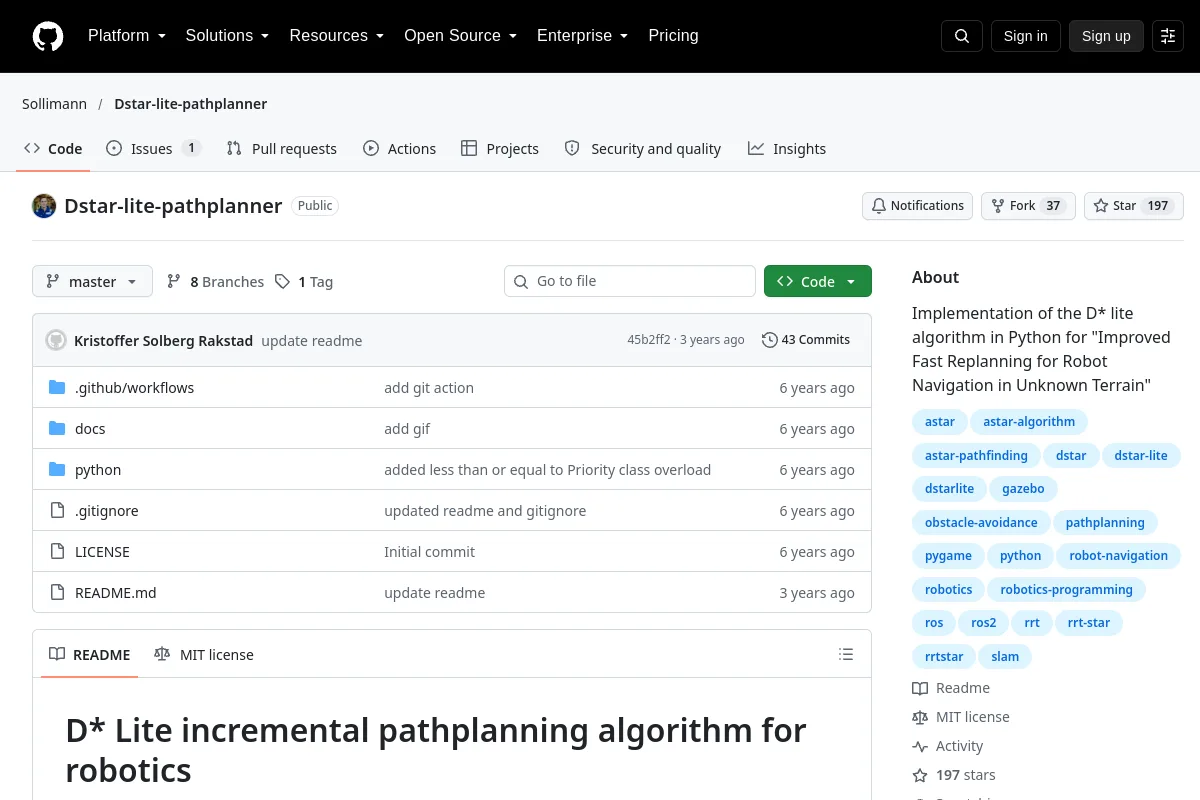Viewport: 1200px width, 800px height.
Task: Open the Activity link in sidebar
Action: [948, 746]
